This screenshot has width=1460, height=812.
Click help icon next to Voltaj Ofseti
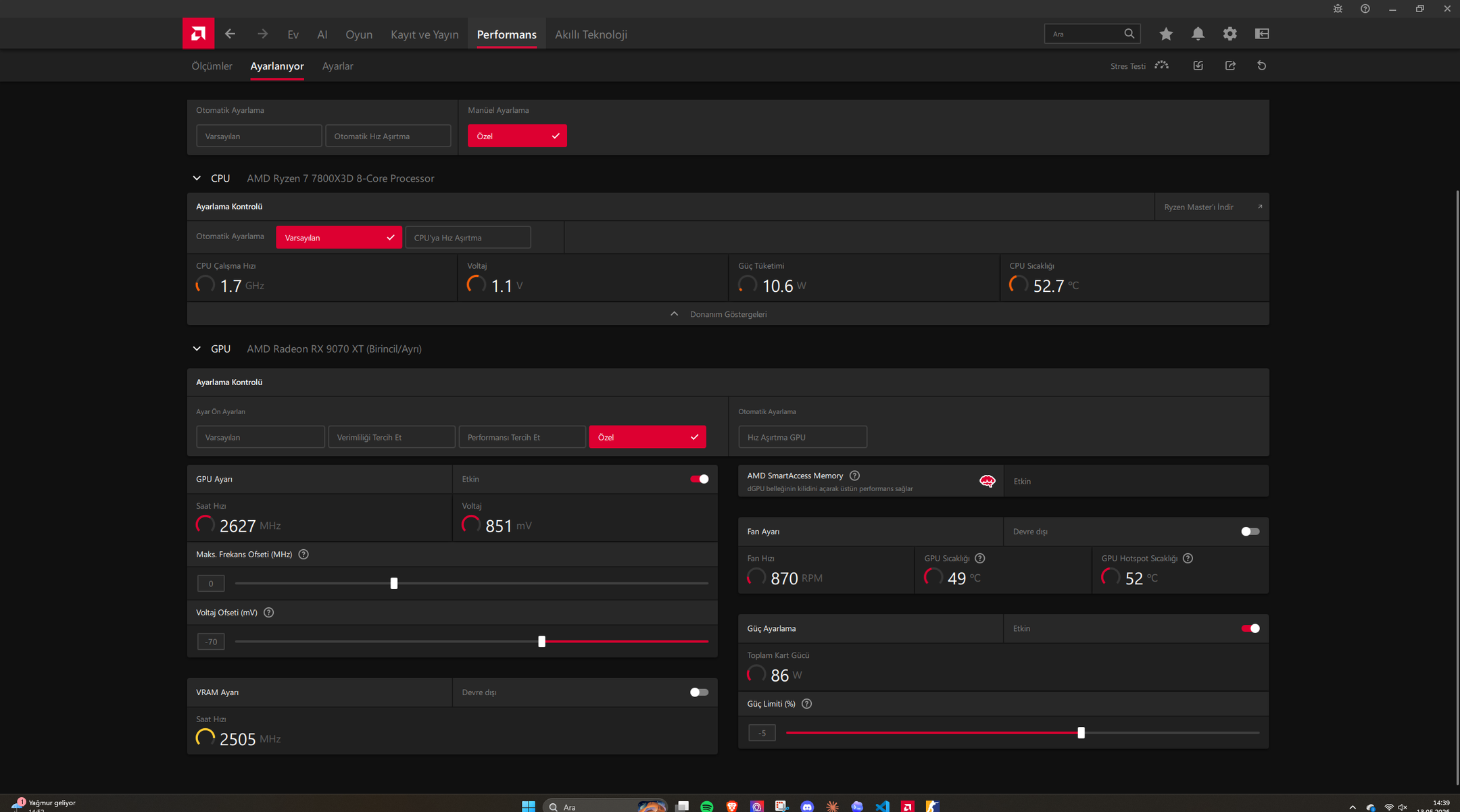269,613
